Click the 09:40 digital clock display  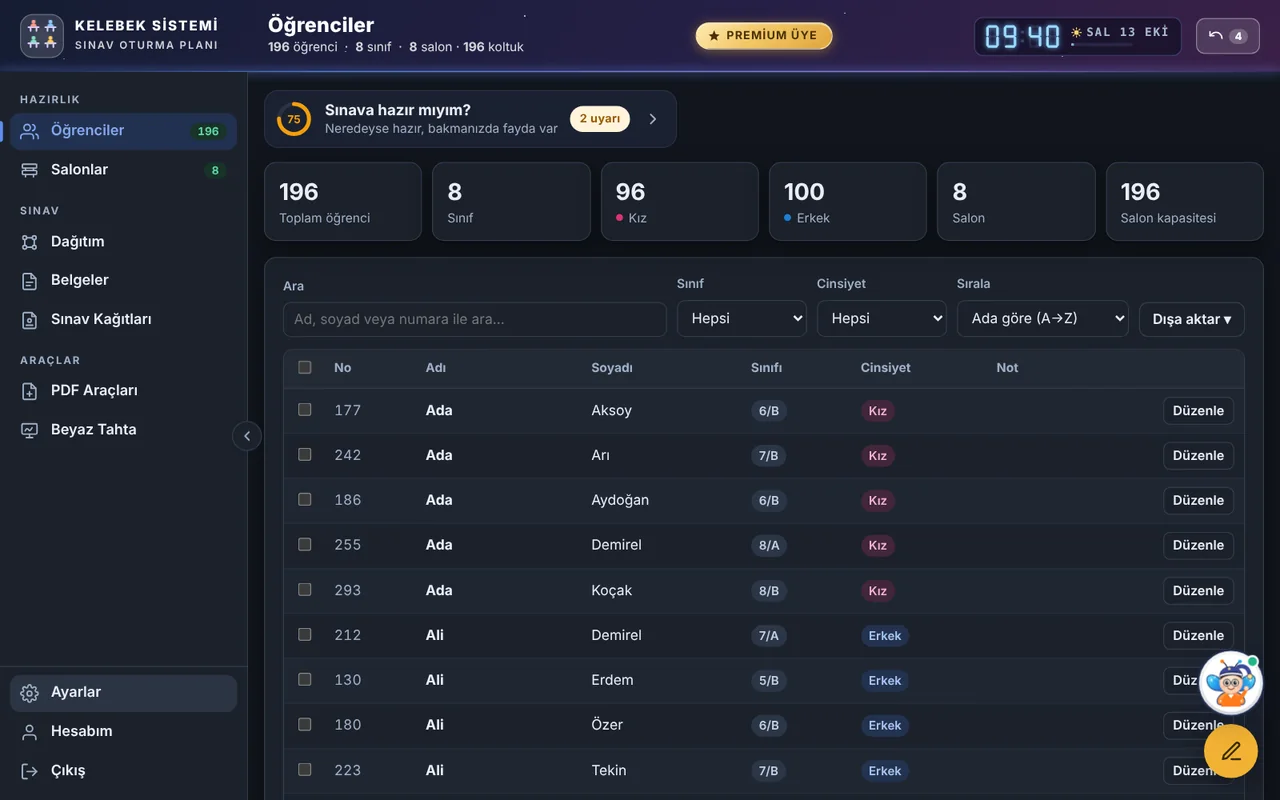click(1022, 37)
